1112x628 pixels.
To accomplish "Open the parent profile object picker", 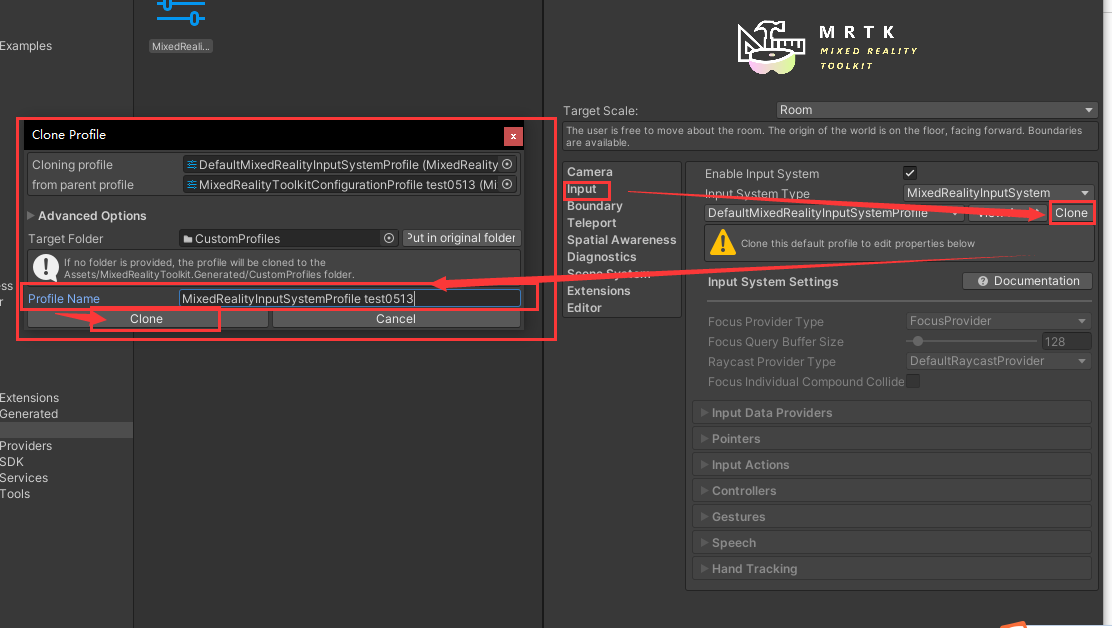I will point(509,185).
